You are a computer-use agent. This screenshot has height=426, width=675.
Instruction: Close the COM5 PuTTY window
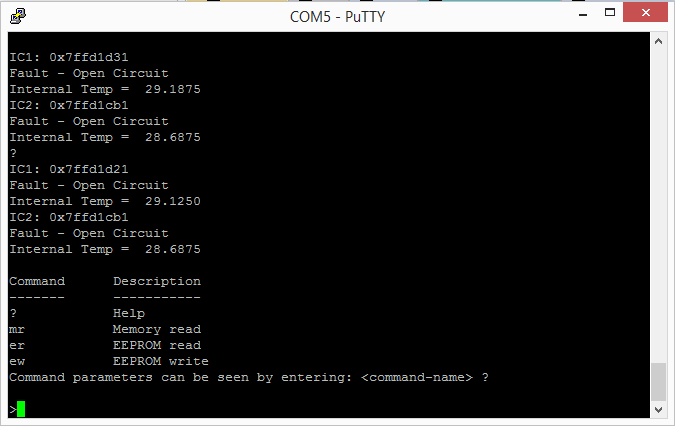pos(645,12)
